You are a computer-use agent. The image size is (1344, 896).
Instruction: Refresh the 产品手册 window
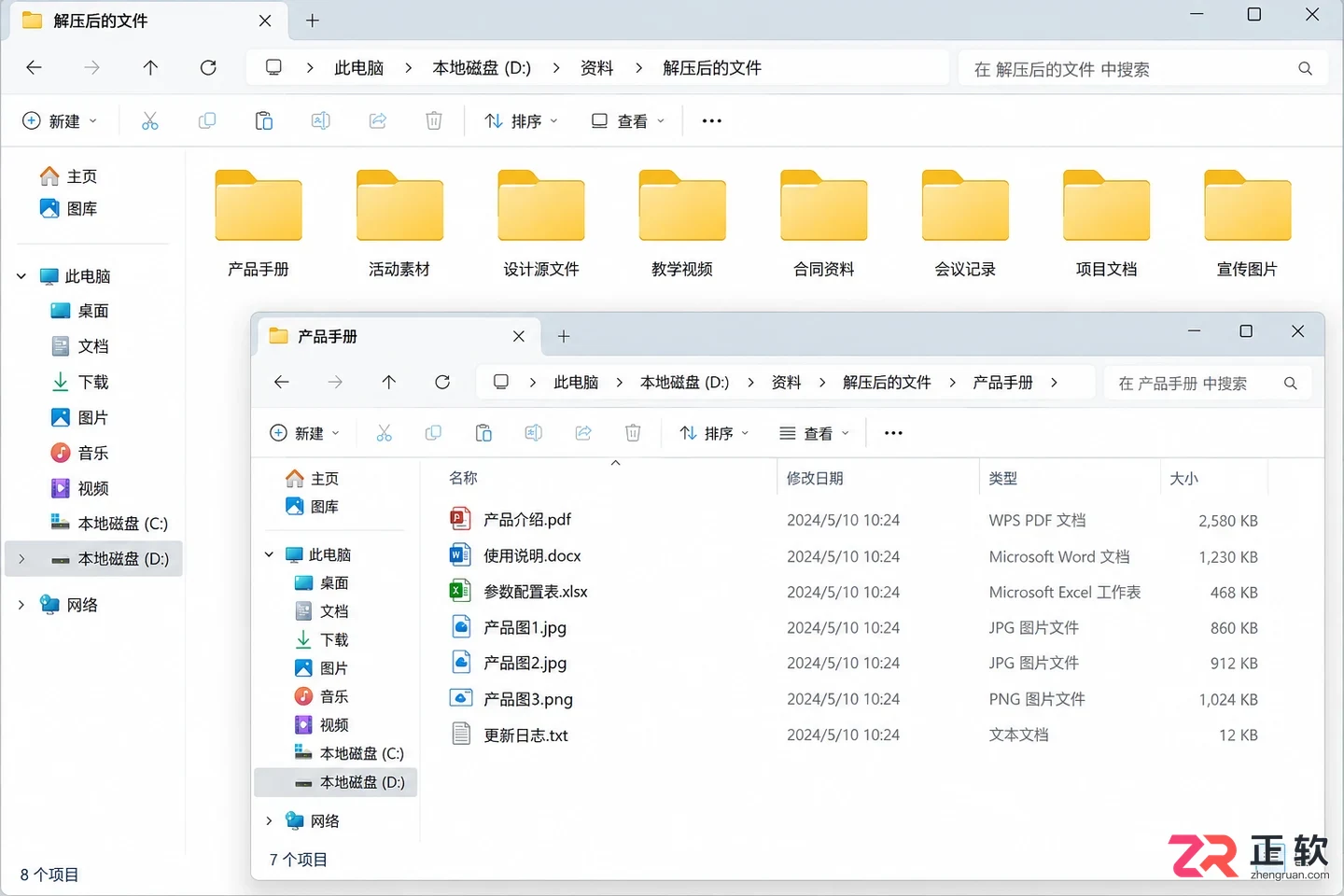[442, 382]
